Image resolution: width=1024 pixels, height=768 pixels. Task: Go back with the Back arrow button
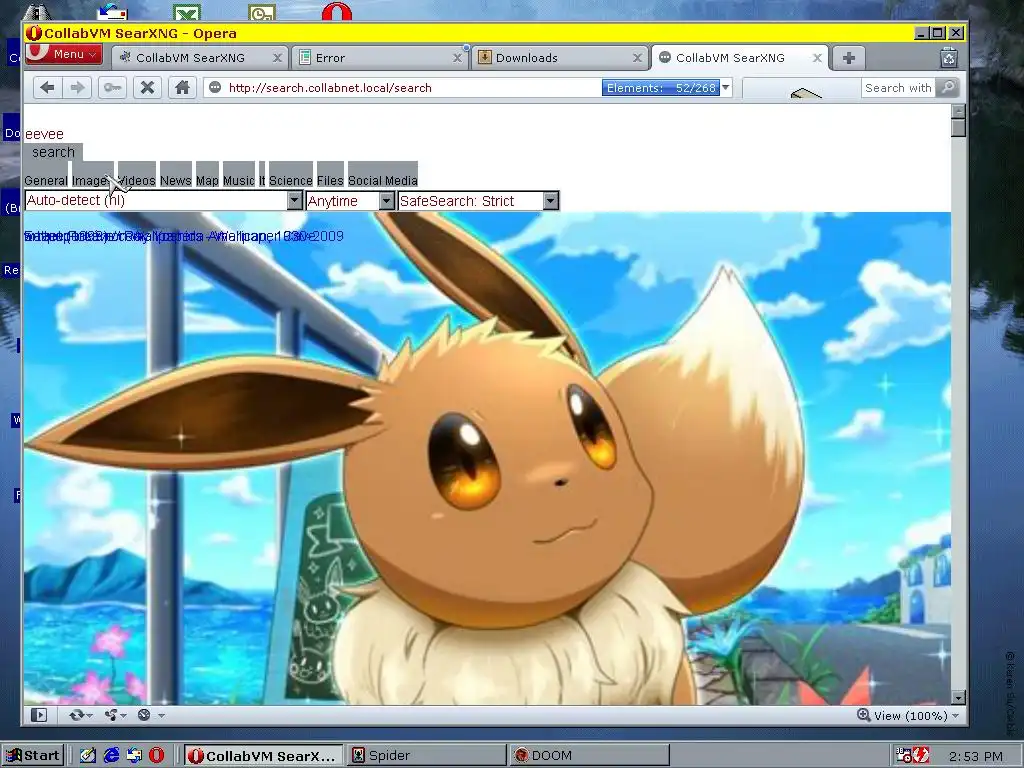tap(47, 88)
